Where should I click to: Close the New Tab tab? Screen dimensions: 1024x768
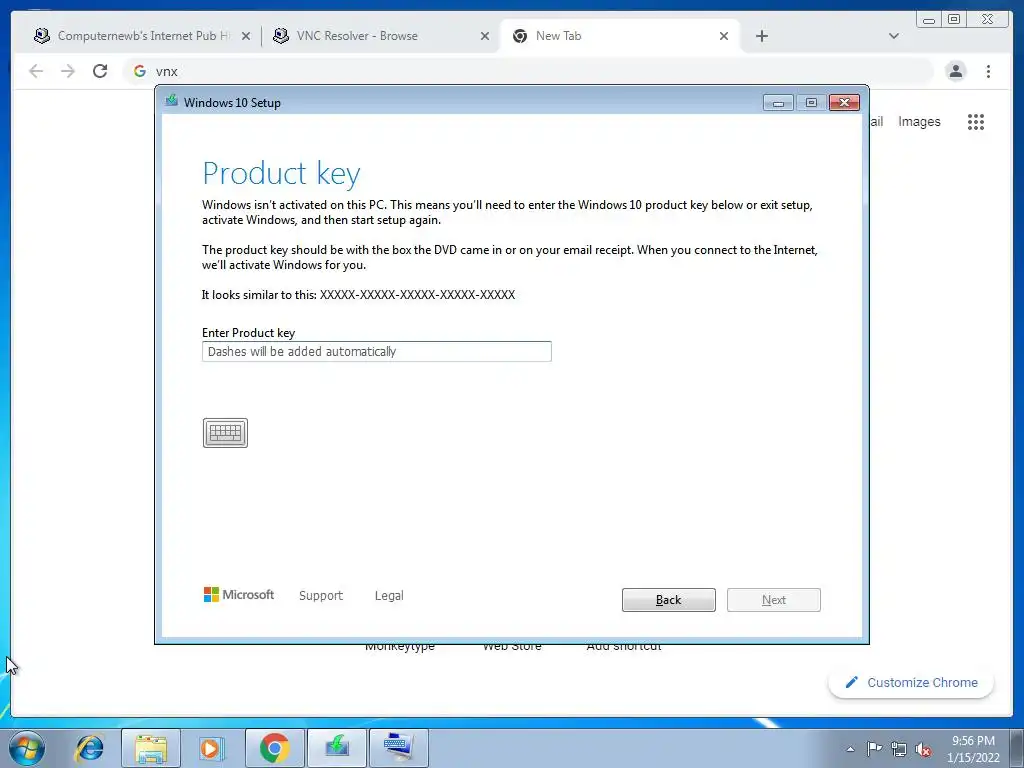pos(724,37)
